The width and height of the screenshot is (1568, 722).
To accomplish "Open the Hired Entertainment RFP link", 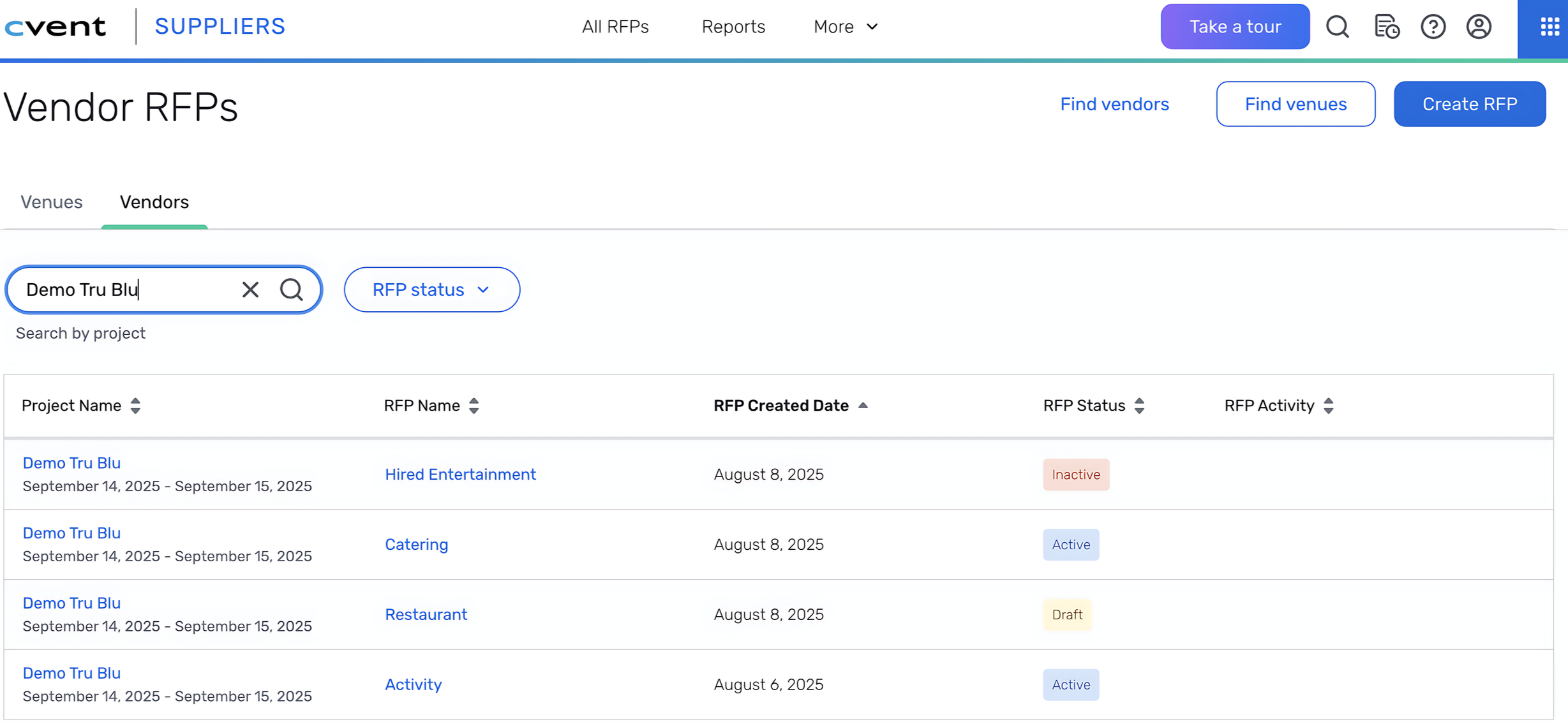I will (x=460, y=475).
